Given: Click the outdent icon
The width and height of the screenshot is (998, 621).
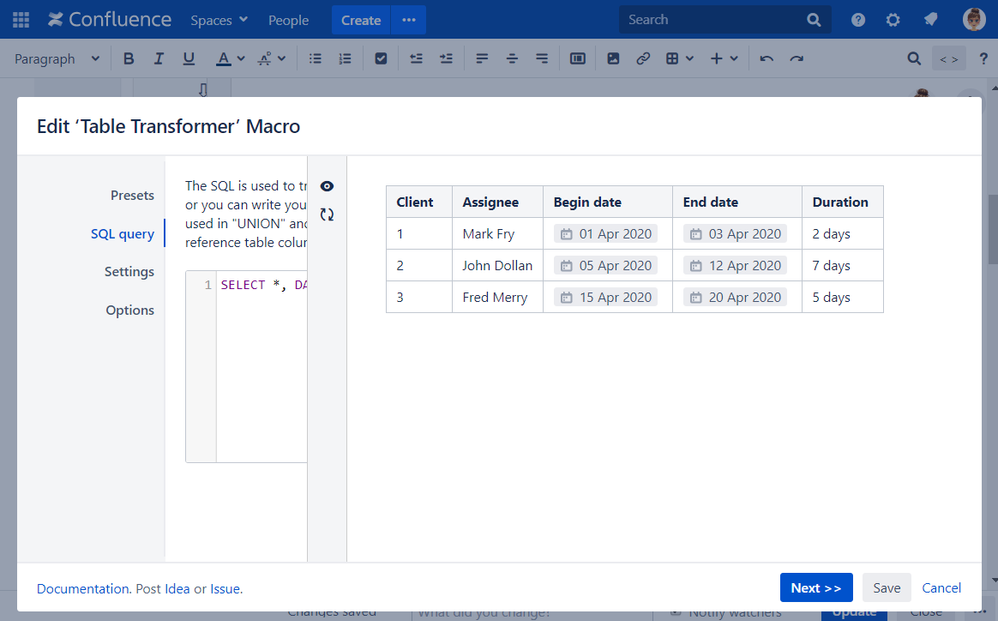Looking at the screenshot, I should pos(416,59).
